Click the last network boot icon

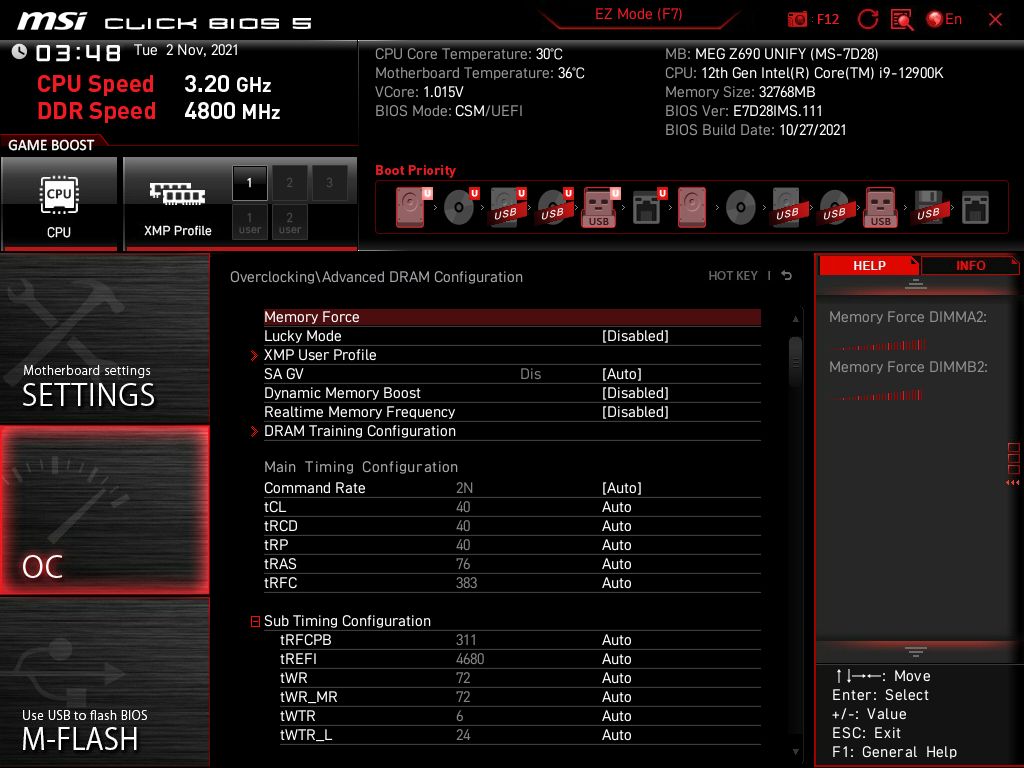[975, 208]
